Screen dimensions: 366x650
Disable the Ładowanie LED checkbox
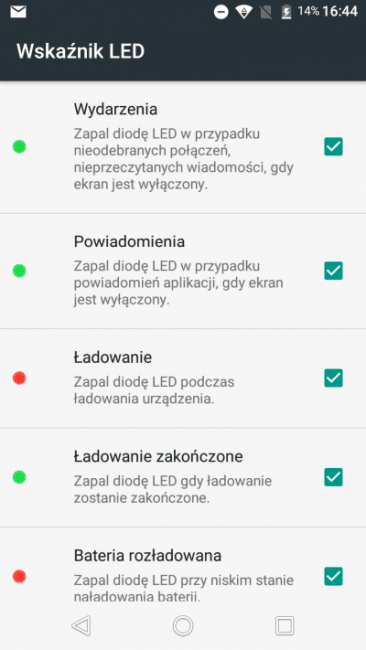[x=333, y=378]
